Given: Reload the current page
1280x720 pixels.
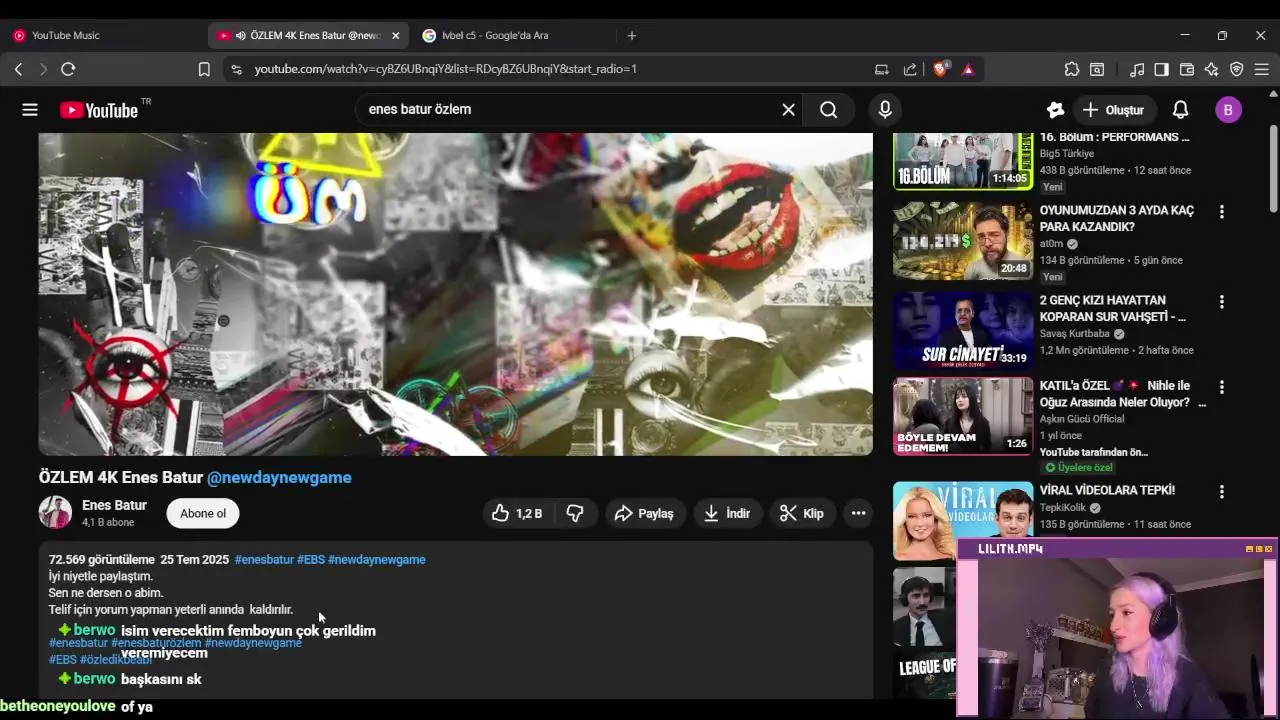Looking at the screenshot, I should pyautogui.click(x=68, y=69).
